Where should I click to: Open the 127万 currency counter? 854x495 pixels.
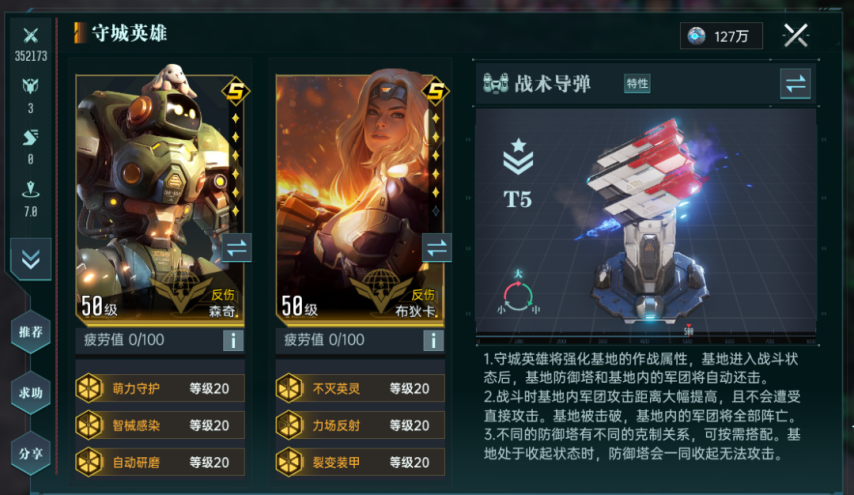pos(721,36)
